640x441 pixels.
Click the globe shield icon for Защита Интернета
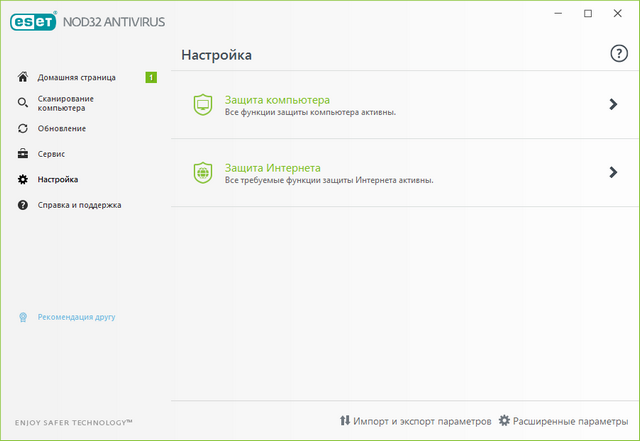tap(203, 173)
